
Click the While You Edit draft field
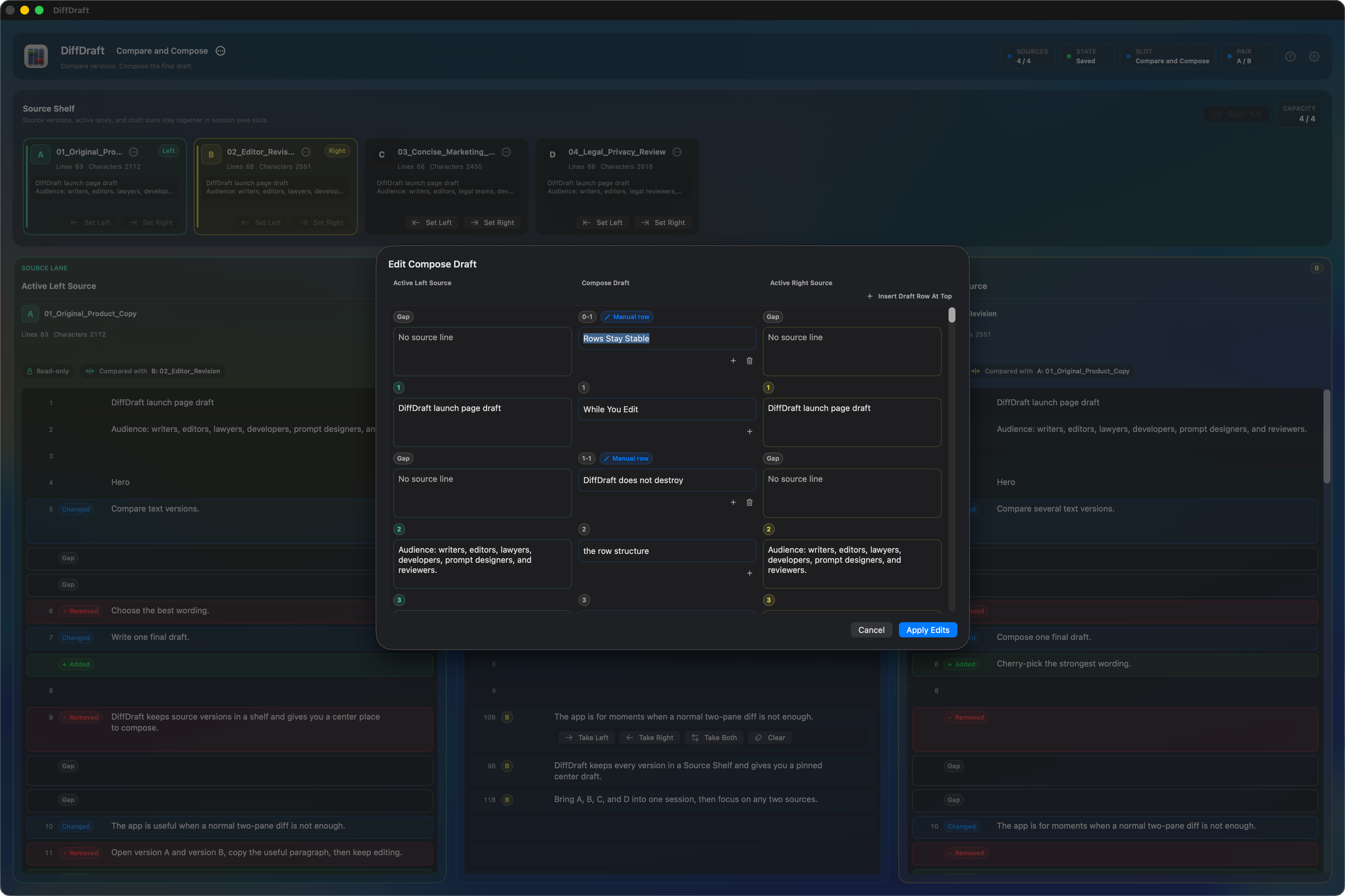tap(667, 409)
